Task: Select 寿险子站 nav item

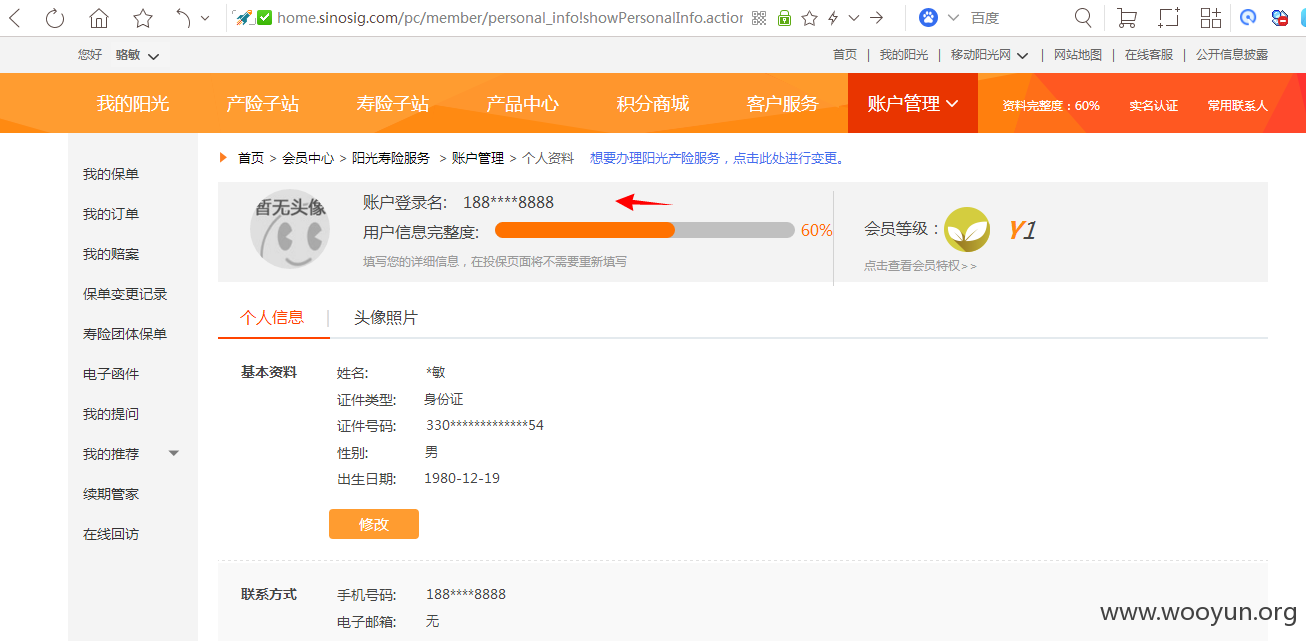Action: click(393, 104)
